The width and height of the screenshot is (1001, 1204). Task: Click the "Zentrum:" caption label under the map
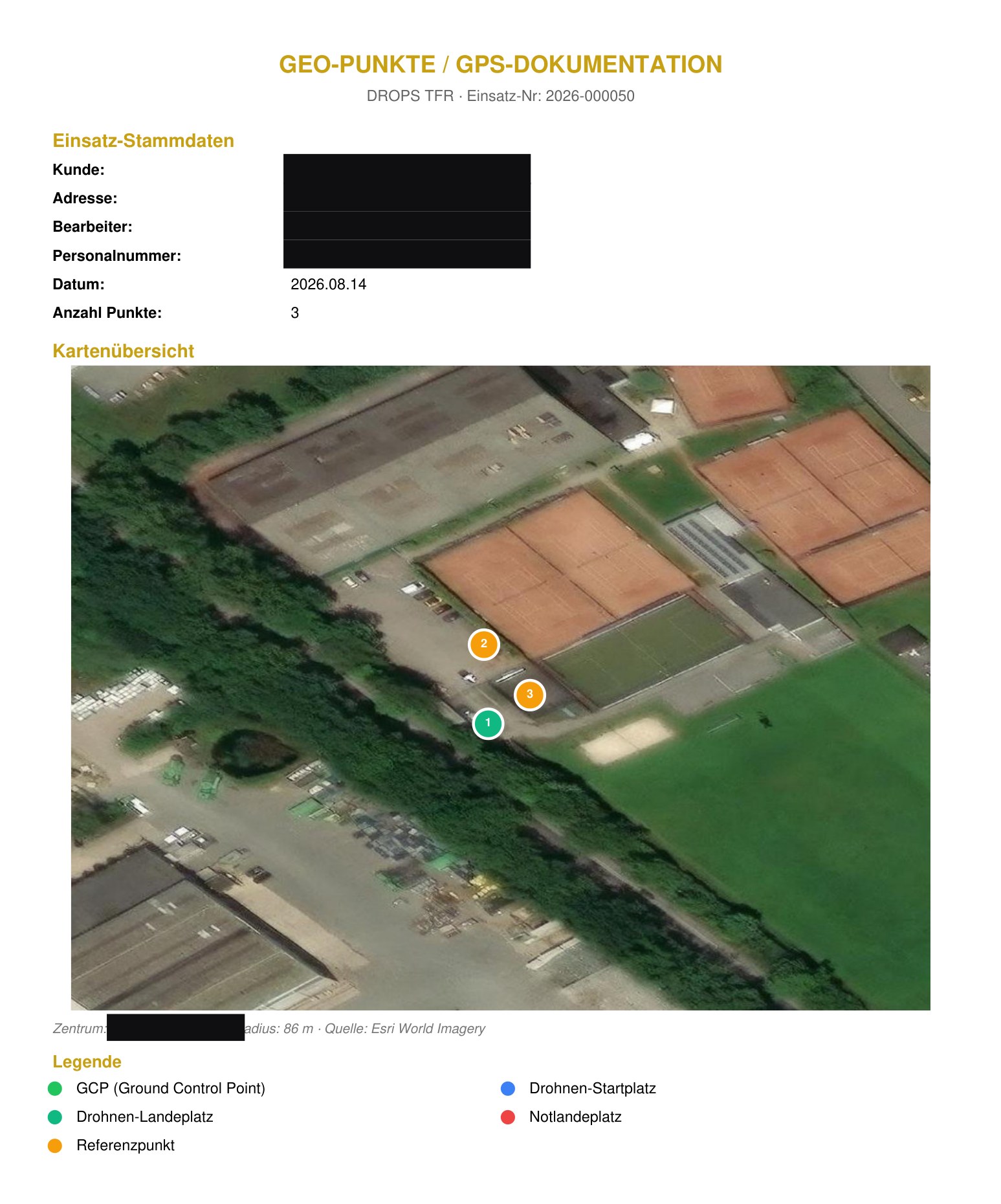(80, 1029)
